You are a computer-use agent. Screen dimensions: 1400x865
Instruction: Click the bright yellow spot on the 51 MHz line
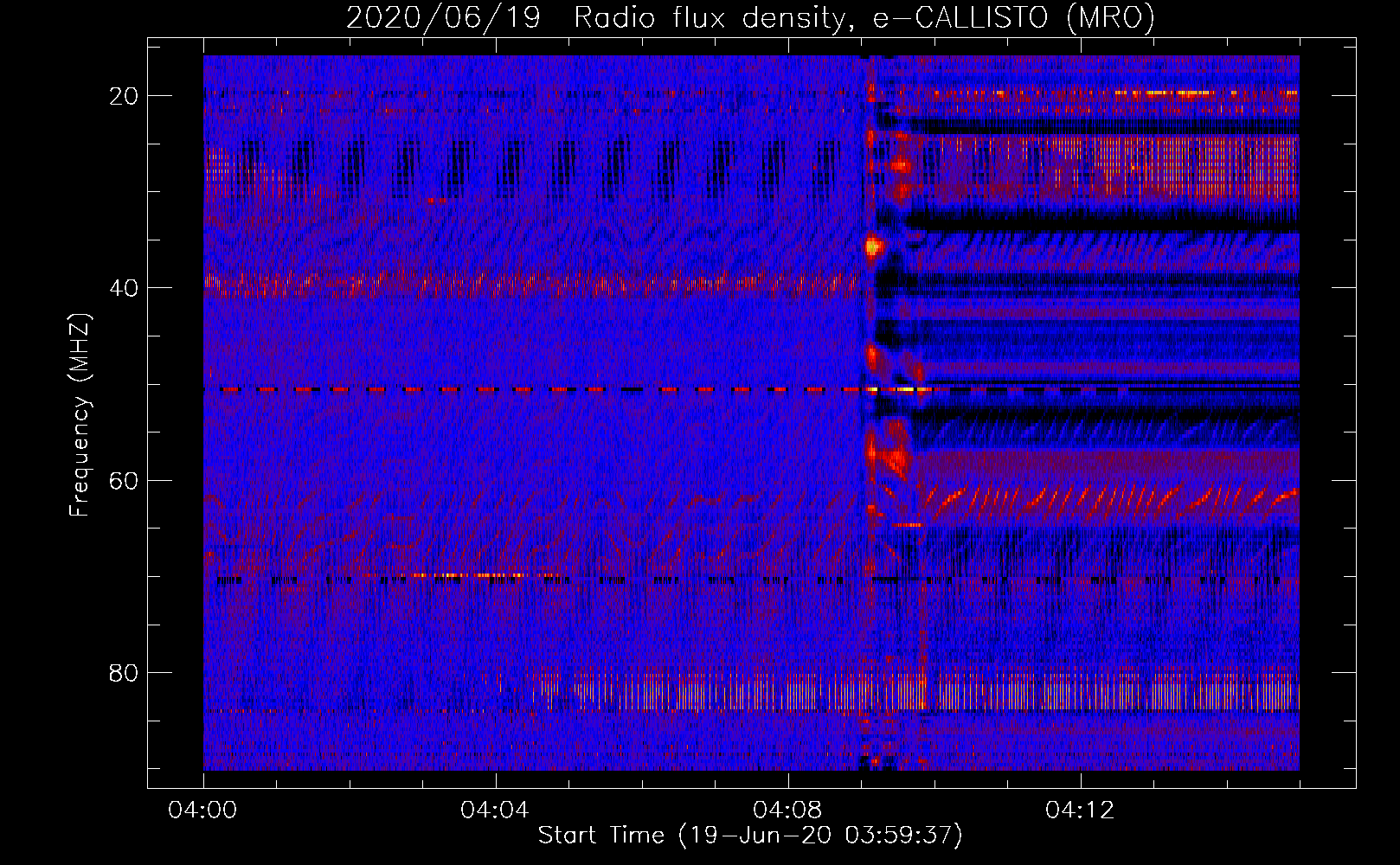coord(904,390)
